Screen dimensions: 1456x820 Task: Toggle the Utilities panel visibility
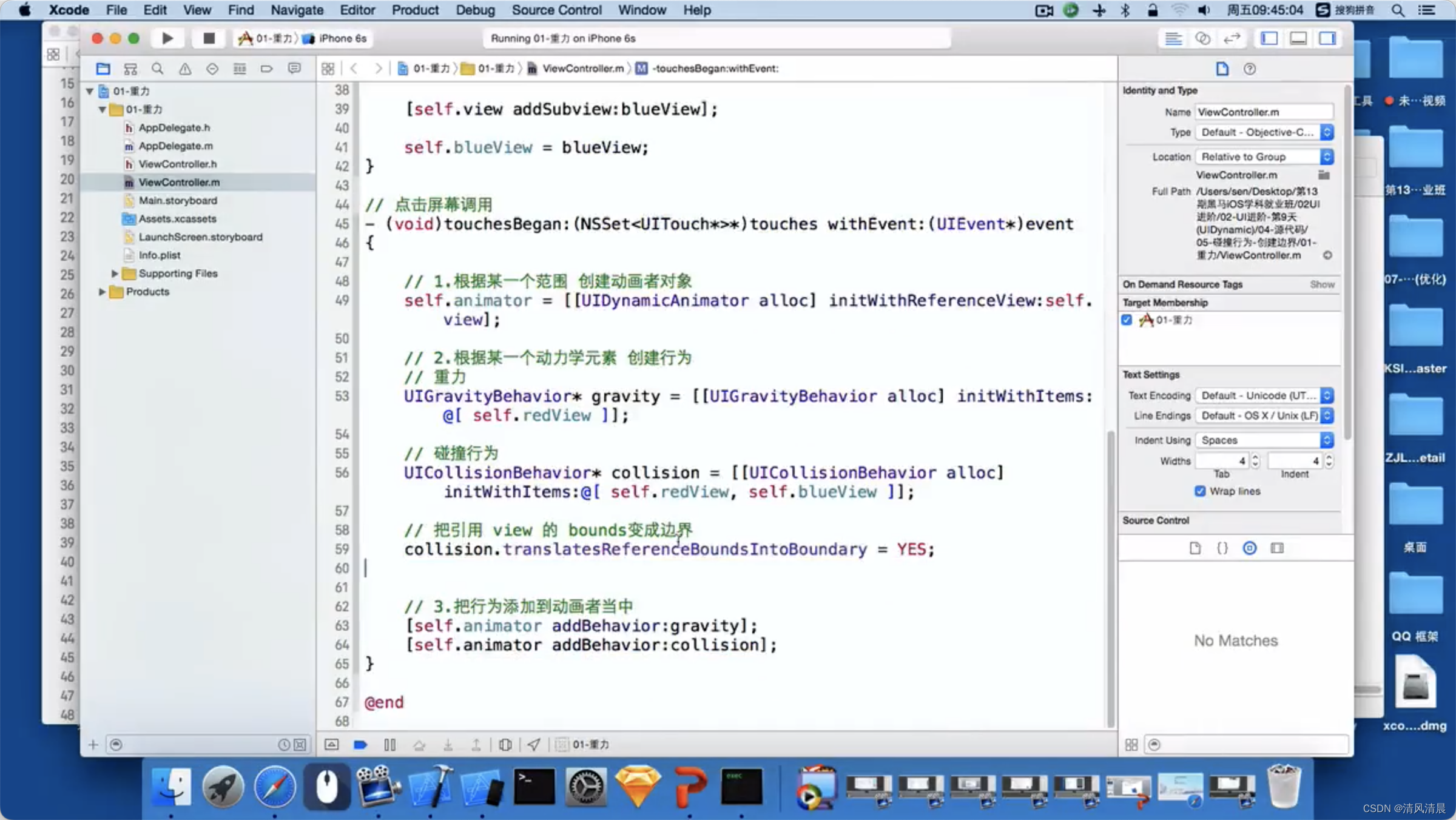(x=1327, y=39)
